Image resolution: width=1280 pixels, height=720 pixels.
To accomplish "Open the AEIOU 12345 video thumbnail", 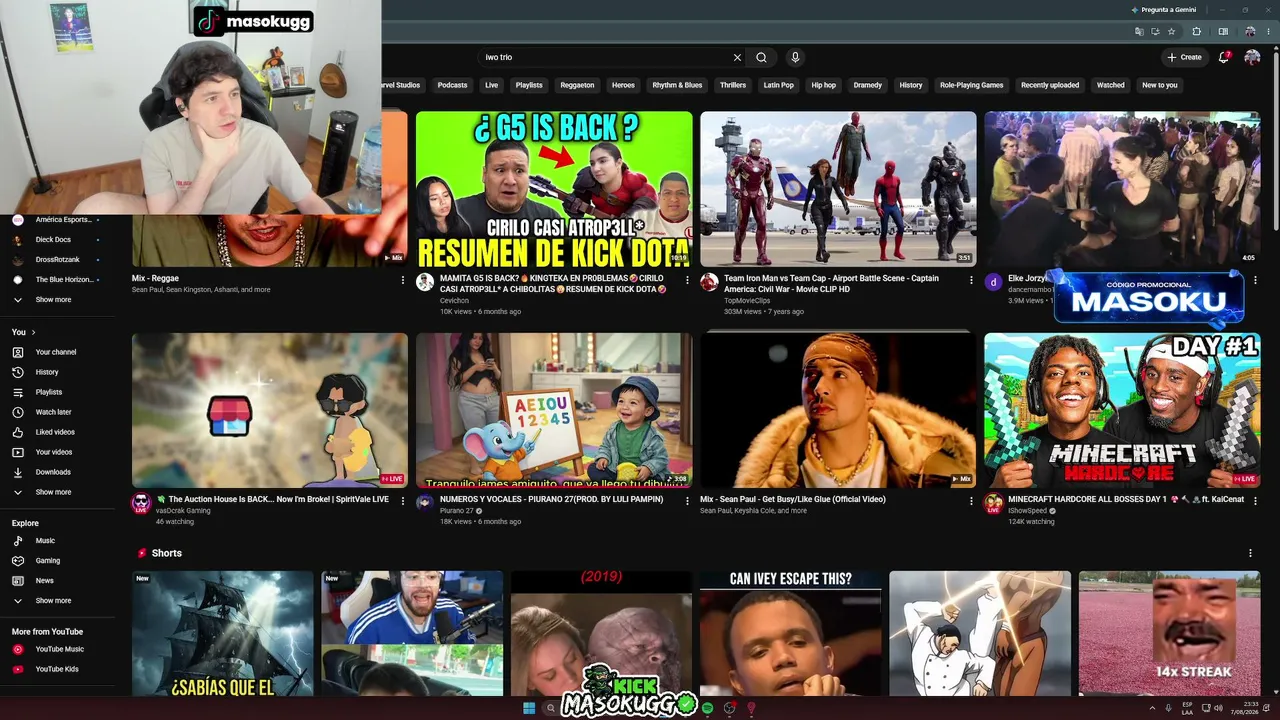I will pos(554,410).
